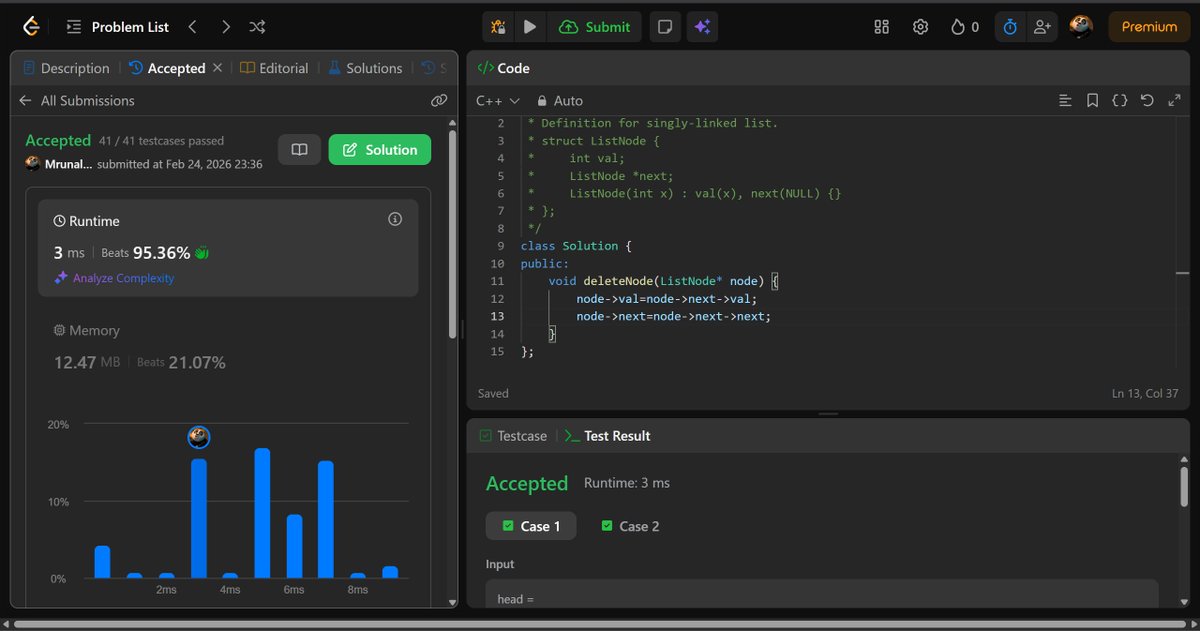
Task: Click the bookmark icon in editor
Action: pyautogui.click(x=1092, y=100)
